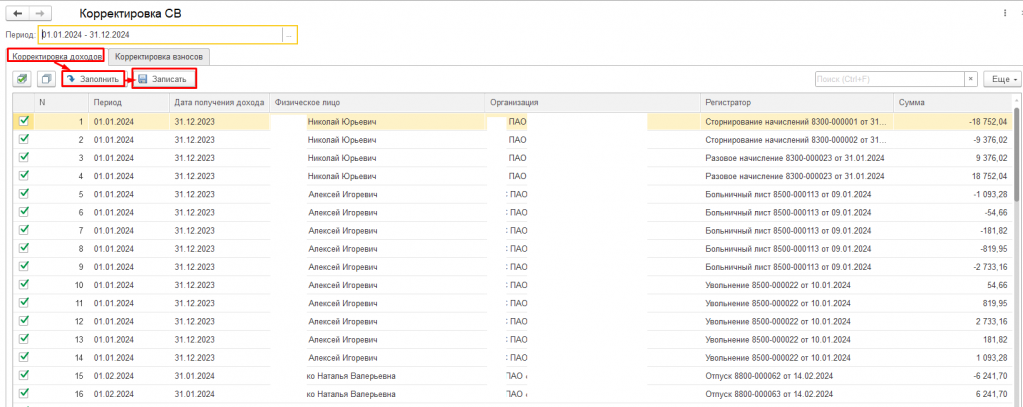Toggle the checkbox in row 5
This screenshot has width=1023, height=407.
click(x=24, y=194)
